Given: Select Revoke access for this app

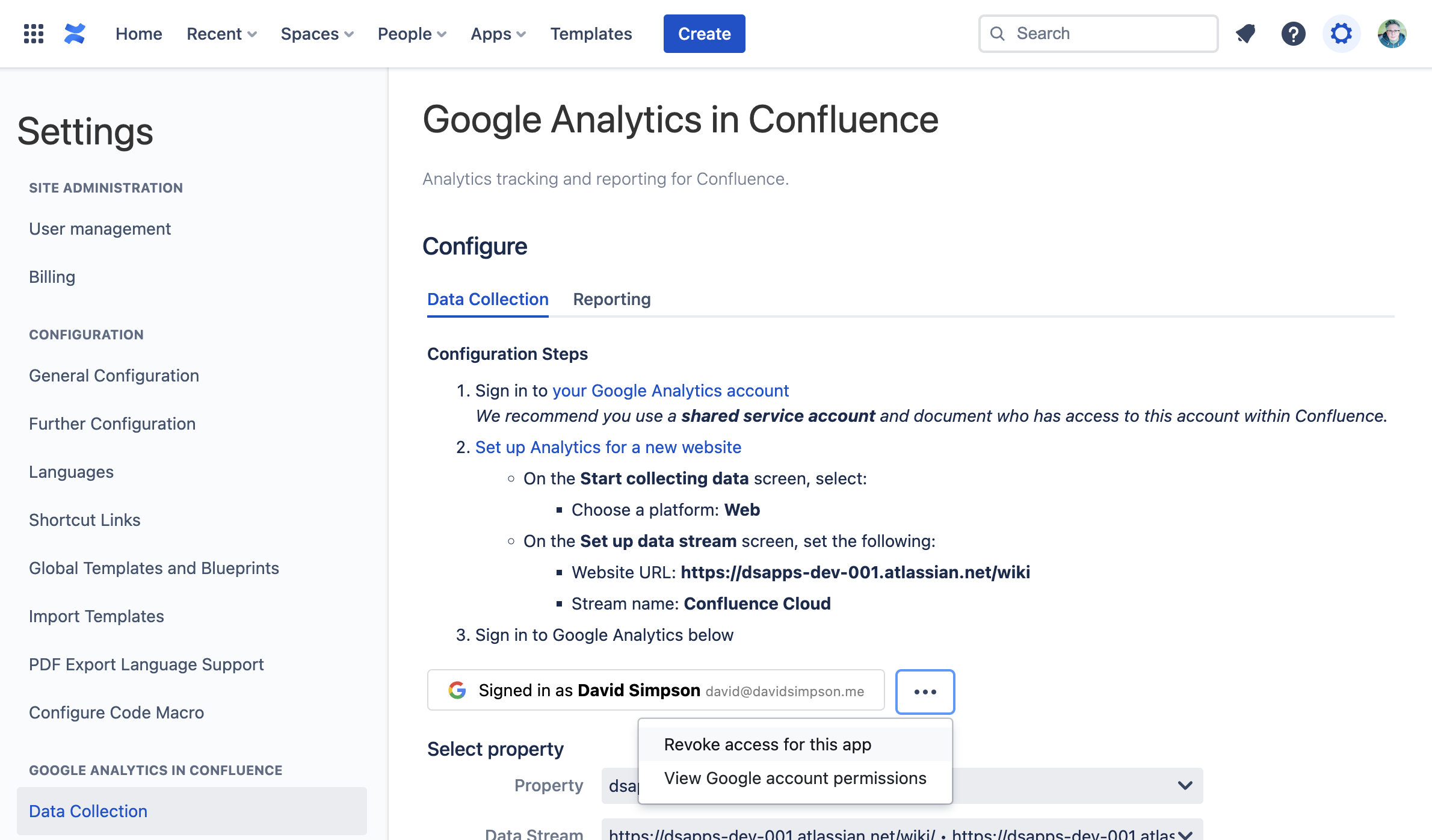Looking at the screenshot, I should 767,744.
